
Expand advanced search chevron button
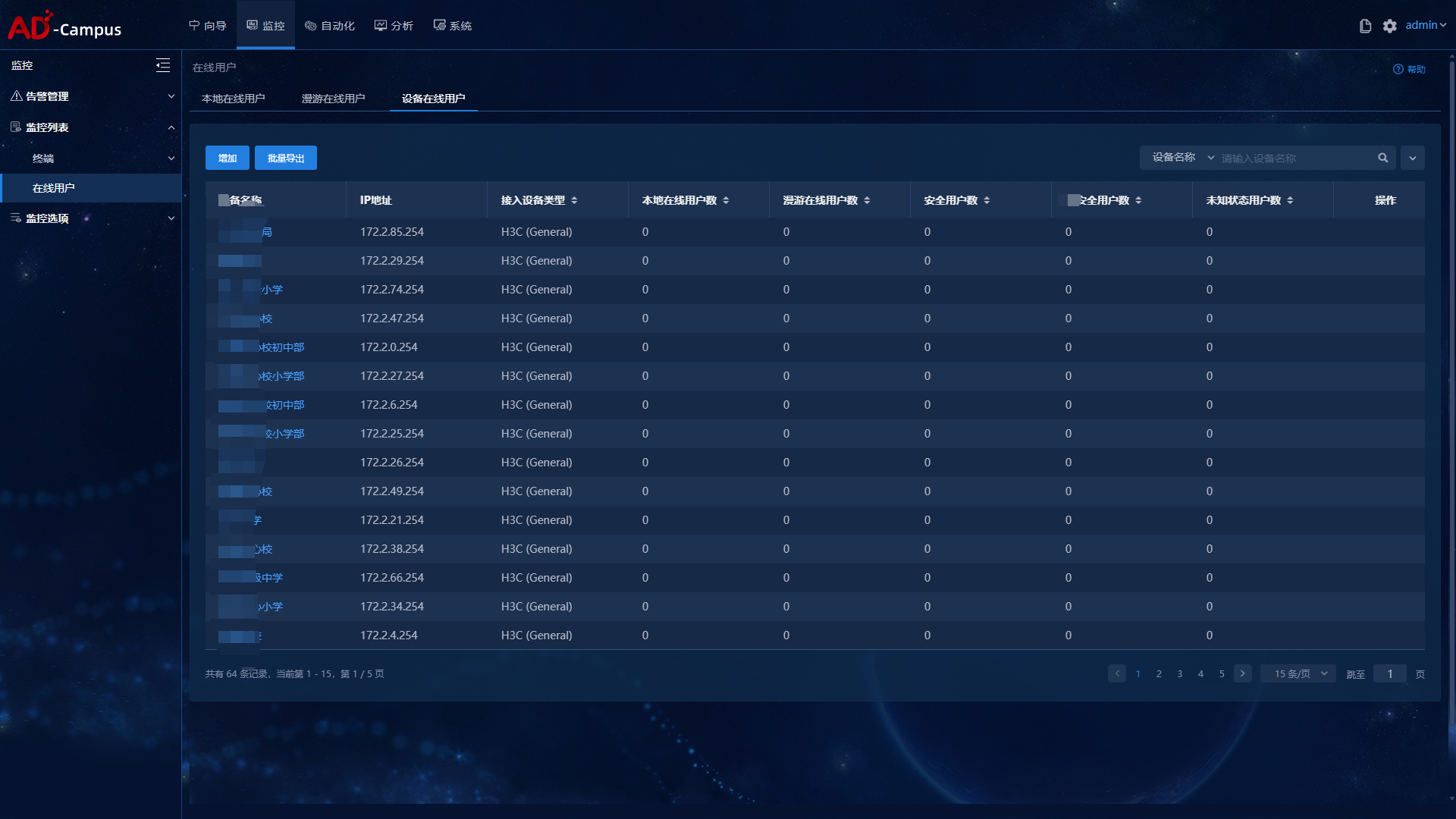tap(1412, 158)
